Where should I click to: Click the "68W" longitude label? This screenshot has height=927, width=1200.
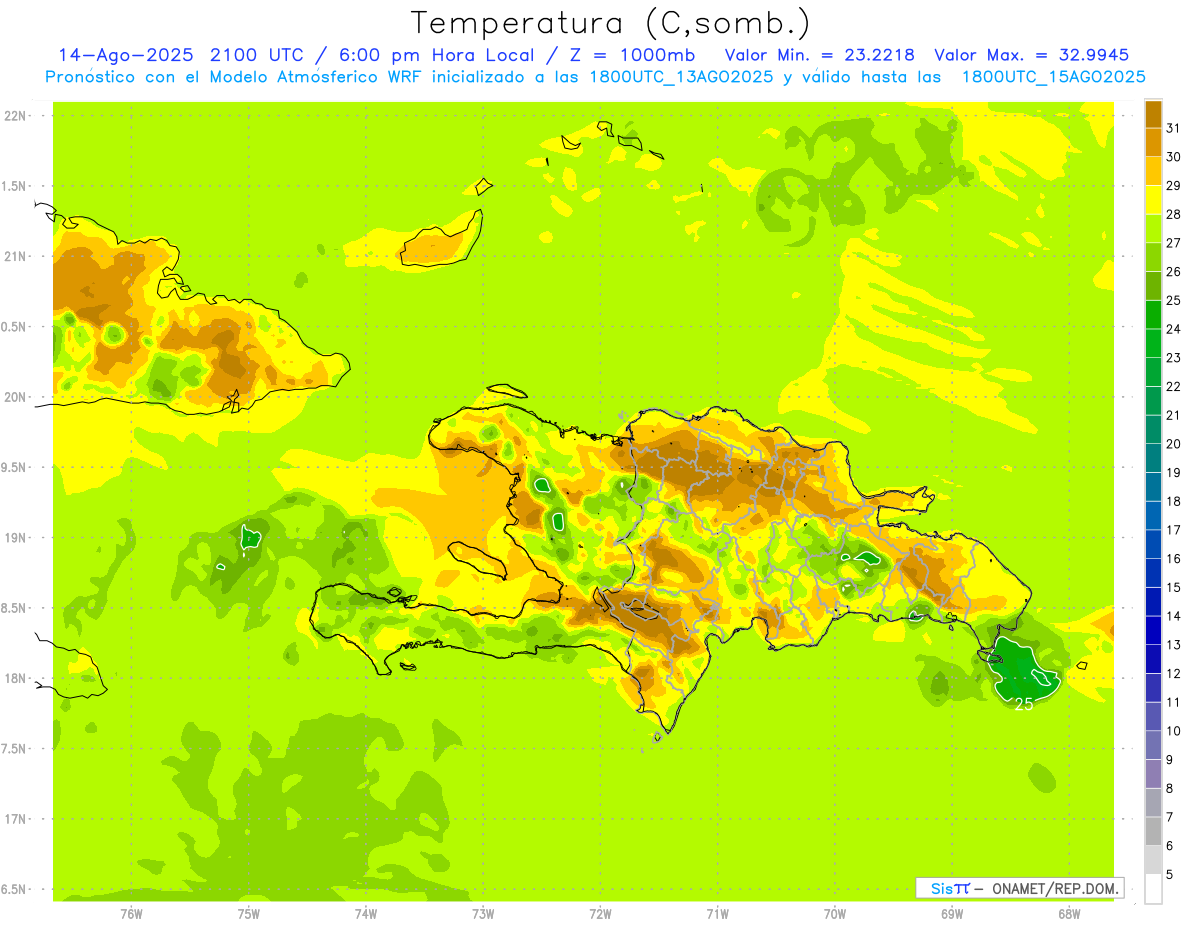click(1068, 914)
